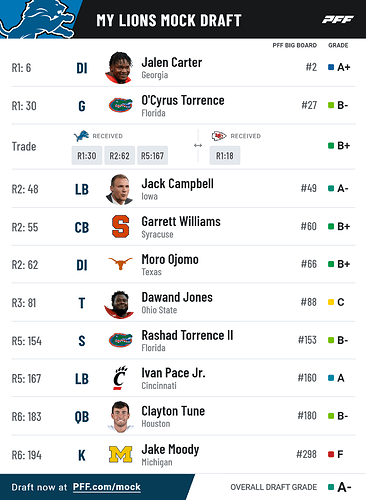This screenshot has height=500, width=366.
Task: Click the Michigan logo beside Jake Moody
Action: pos(120,454)
